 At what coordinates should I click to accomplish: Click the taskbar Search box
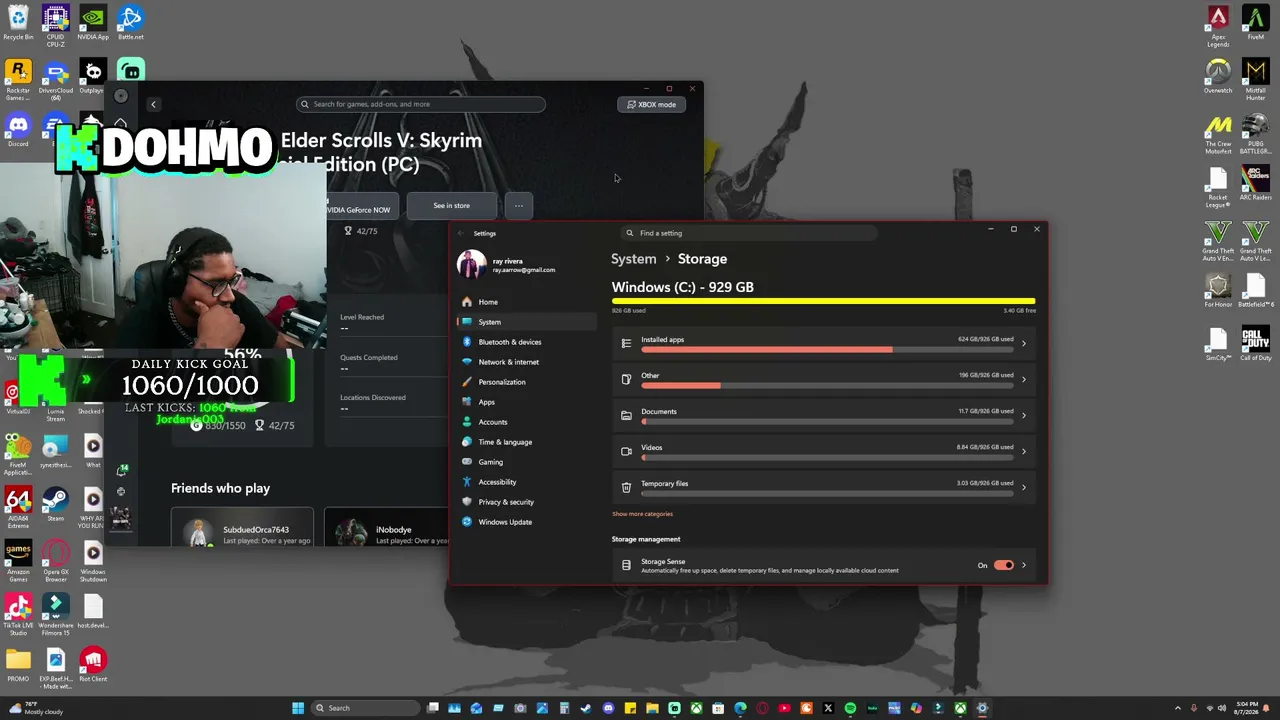tap(363, 708)
